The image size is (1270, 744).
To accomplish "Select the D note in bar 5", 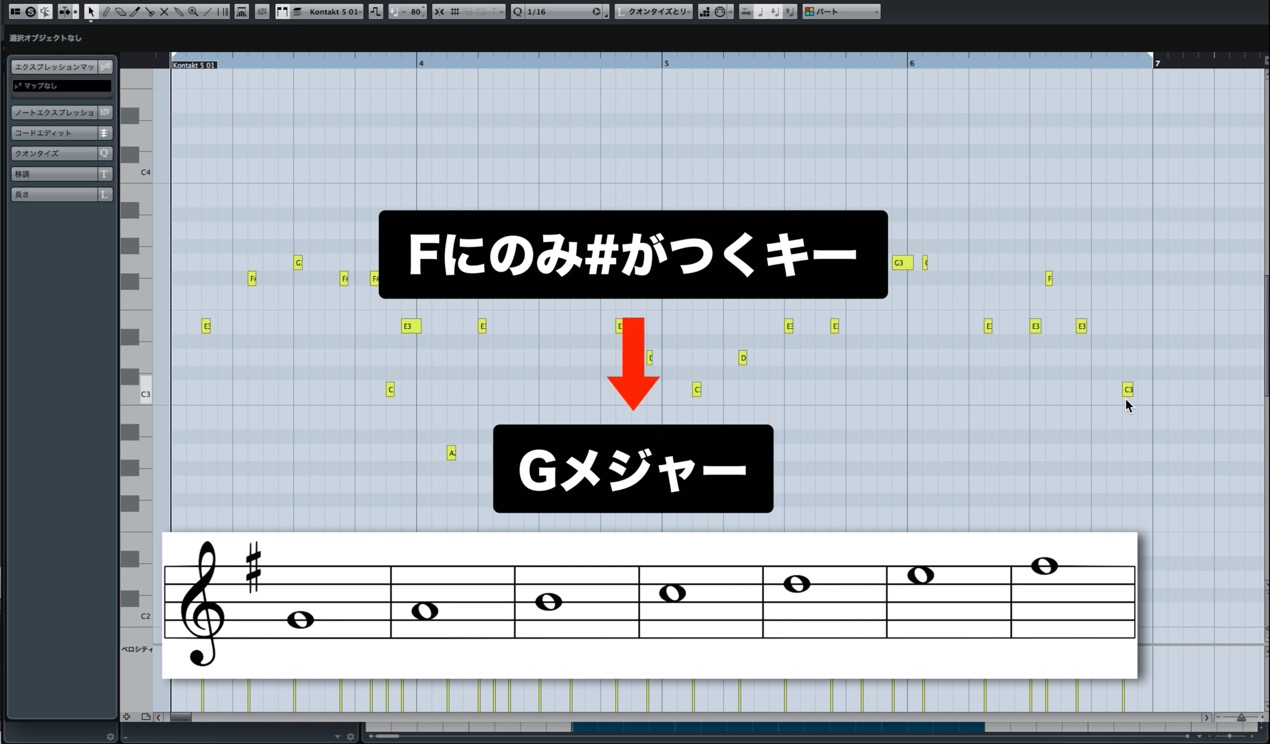I will point(742,358).
